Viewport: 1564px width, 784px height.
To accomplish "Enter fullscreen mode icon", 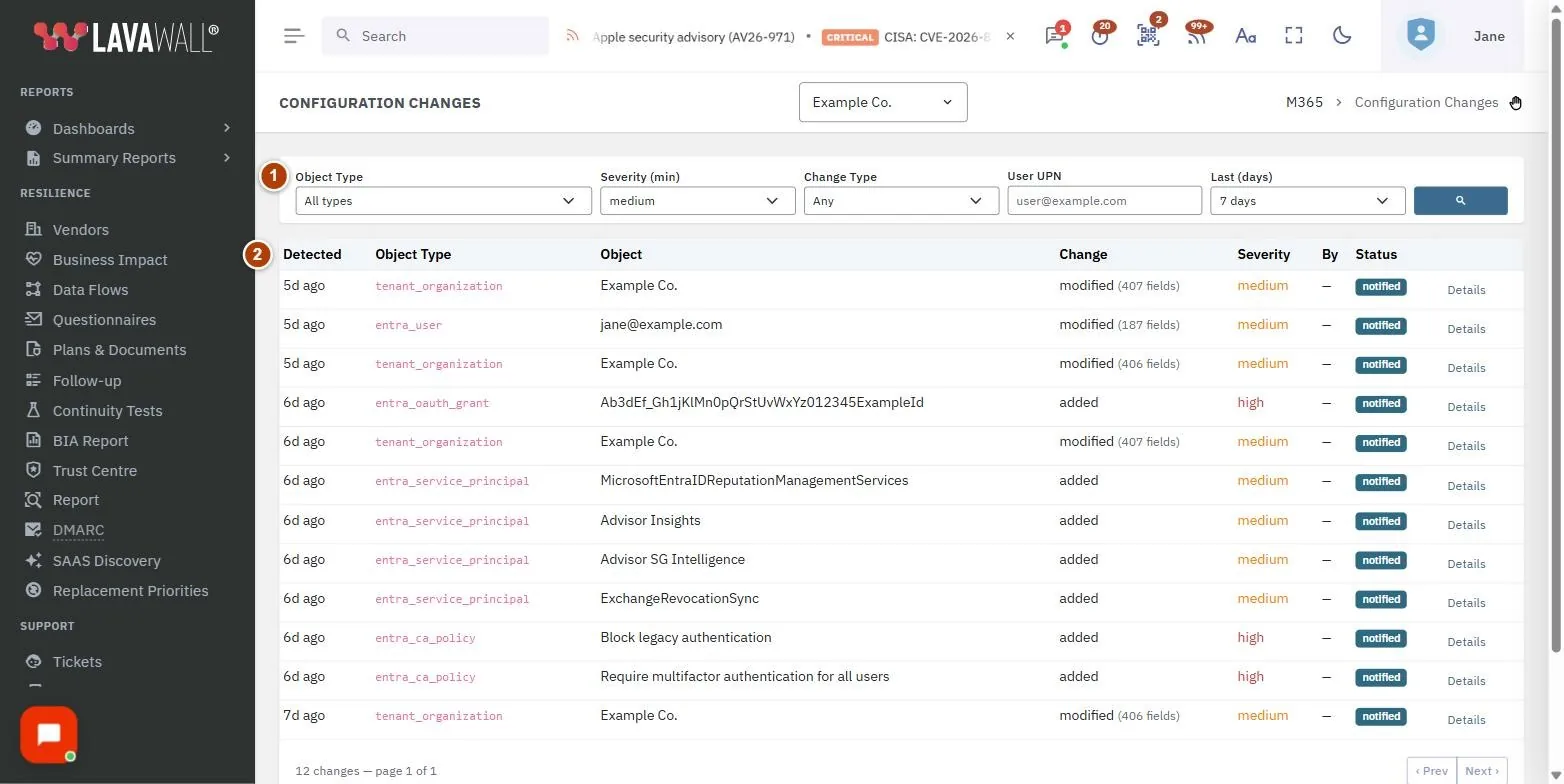I will point(1294,36).
